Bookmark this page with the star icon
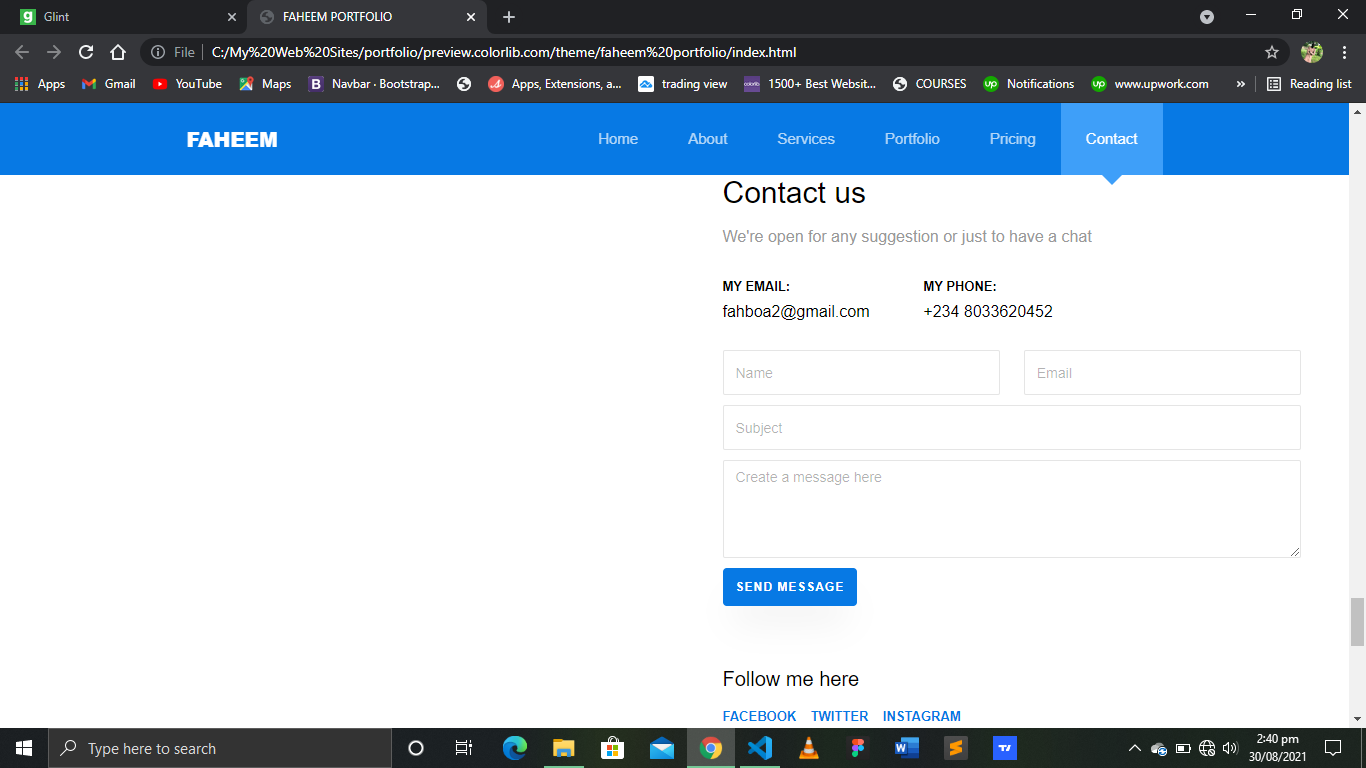The image size is (1366, 768). [x=1272, y=52]
